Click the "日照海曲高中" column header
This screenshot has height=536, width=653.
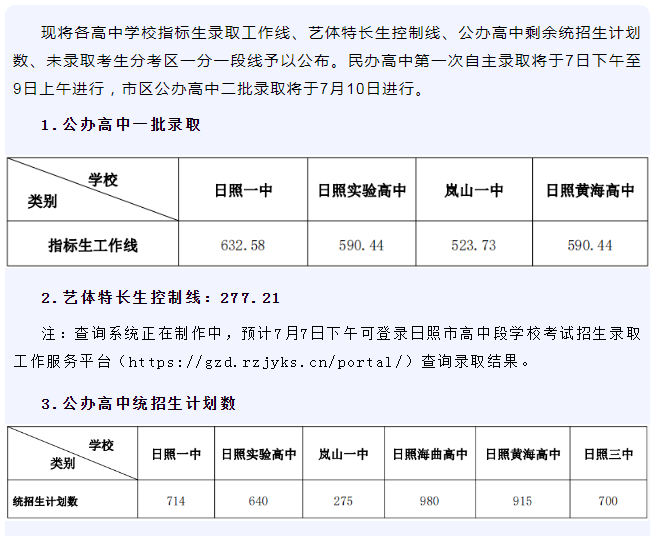click(430, 454)
